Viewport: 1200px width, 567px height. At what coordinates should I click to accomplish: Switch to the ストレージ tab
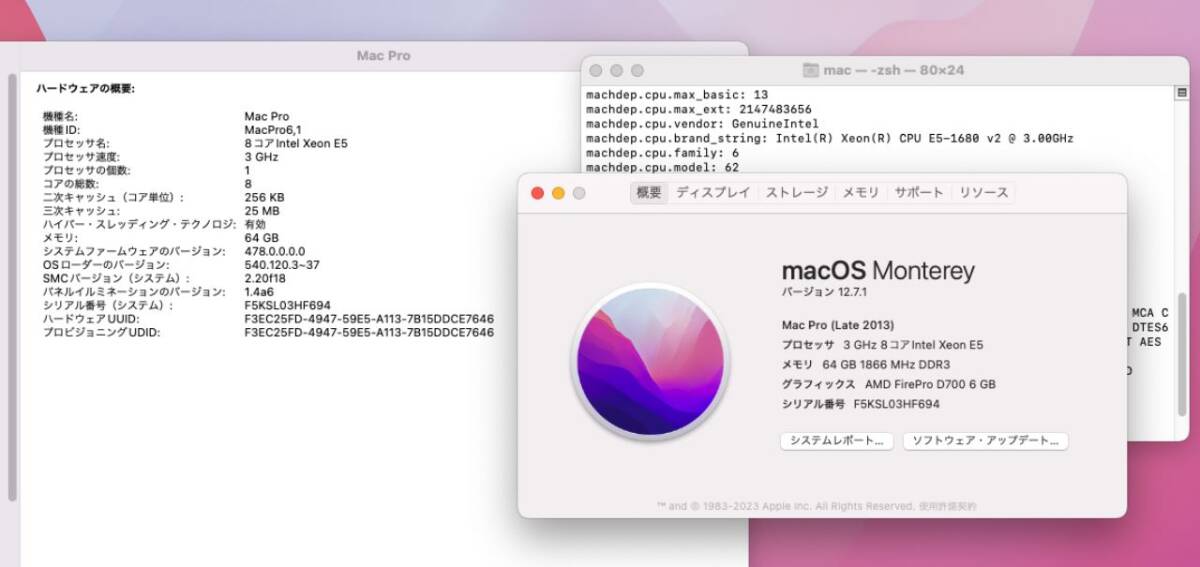pyautogui.click(x=797, y=193)
